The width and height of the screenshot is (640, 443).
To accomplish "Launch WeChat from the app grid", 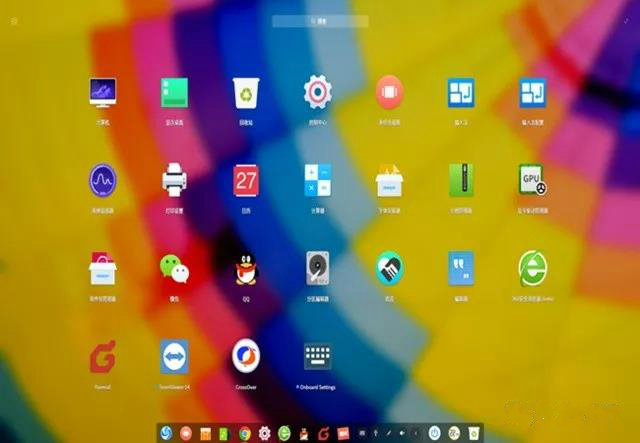I will pyautogui.click(x=174, y=269).
